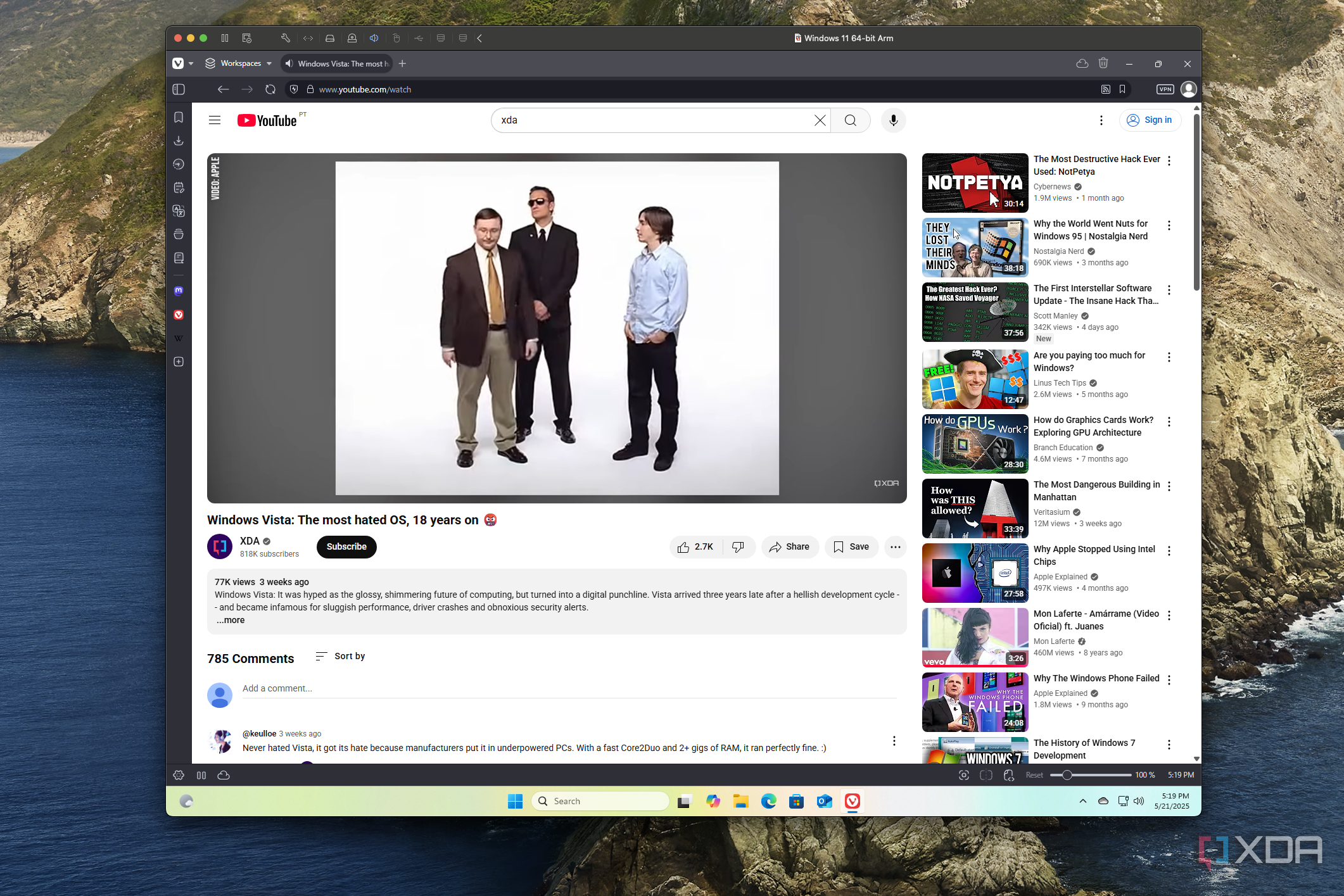This screenshot has width=1344, height=896.
Task: Clear the xda search text
Action: (820, 120)
